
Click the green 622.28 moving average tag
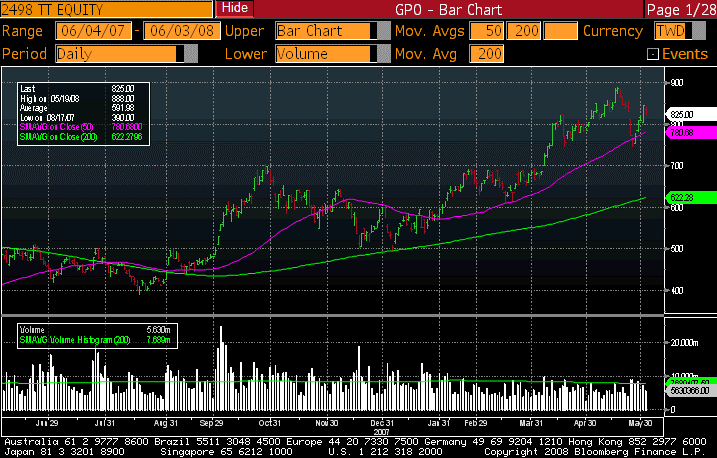click(x=692, y=197)
